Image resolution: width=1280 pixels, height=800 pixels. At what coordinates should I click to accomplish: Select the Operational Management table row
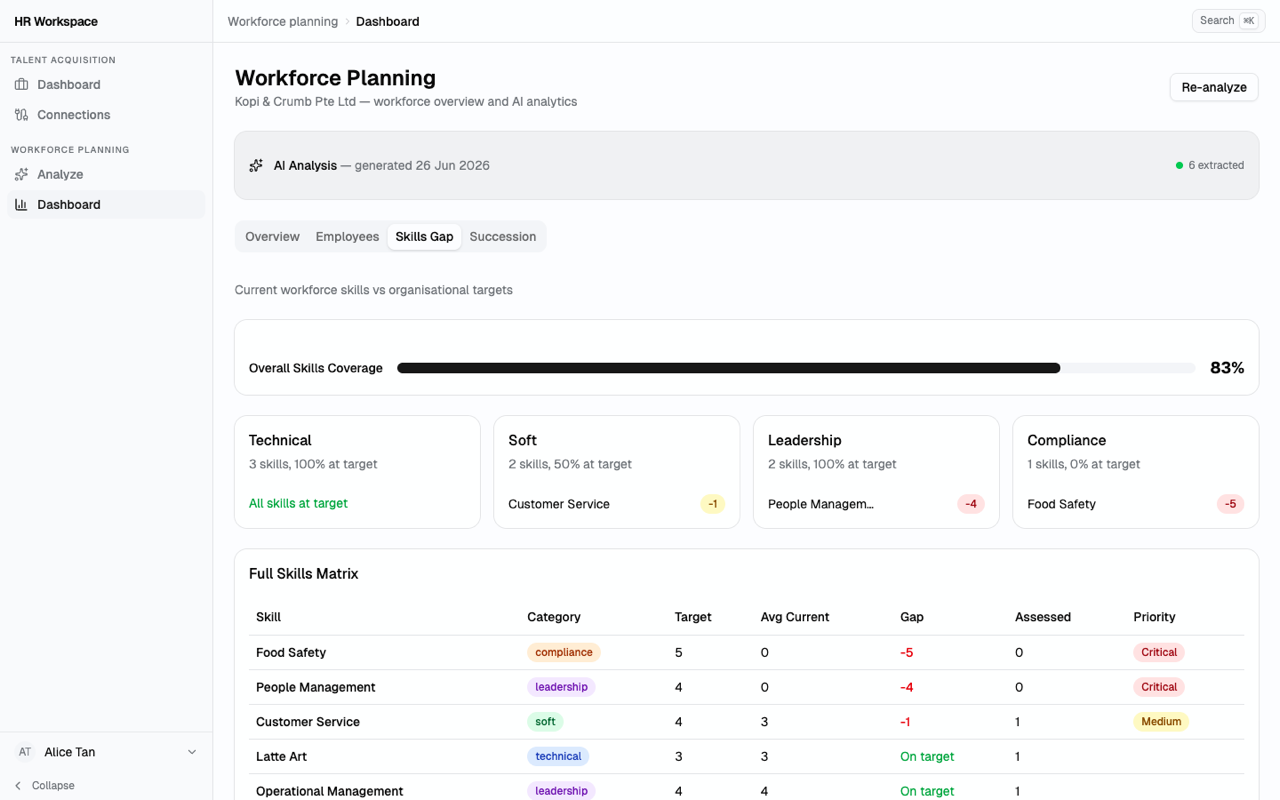coord(746,788)
